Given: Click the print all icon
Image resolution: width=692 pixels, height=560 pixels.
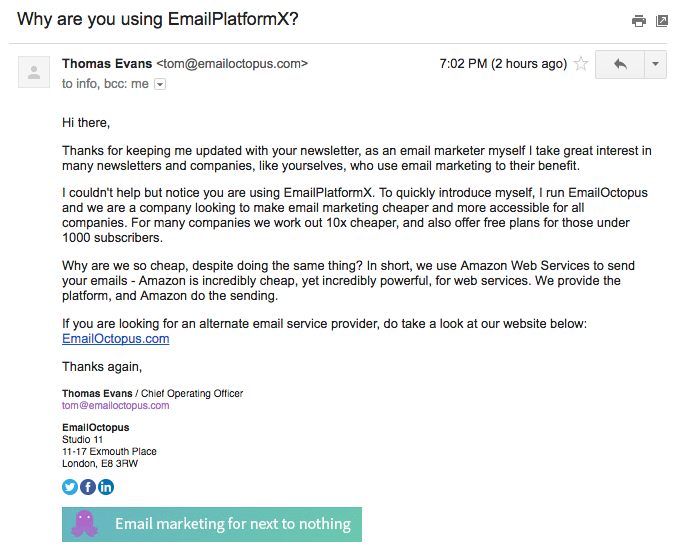Looking at the screenshot, I should click(639, 20).
